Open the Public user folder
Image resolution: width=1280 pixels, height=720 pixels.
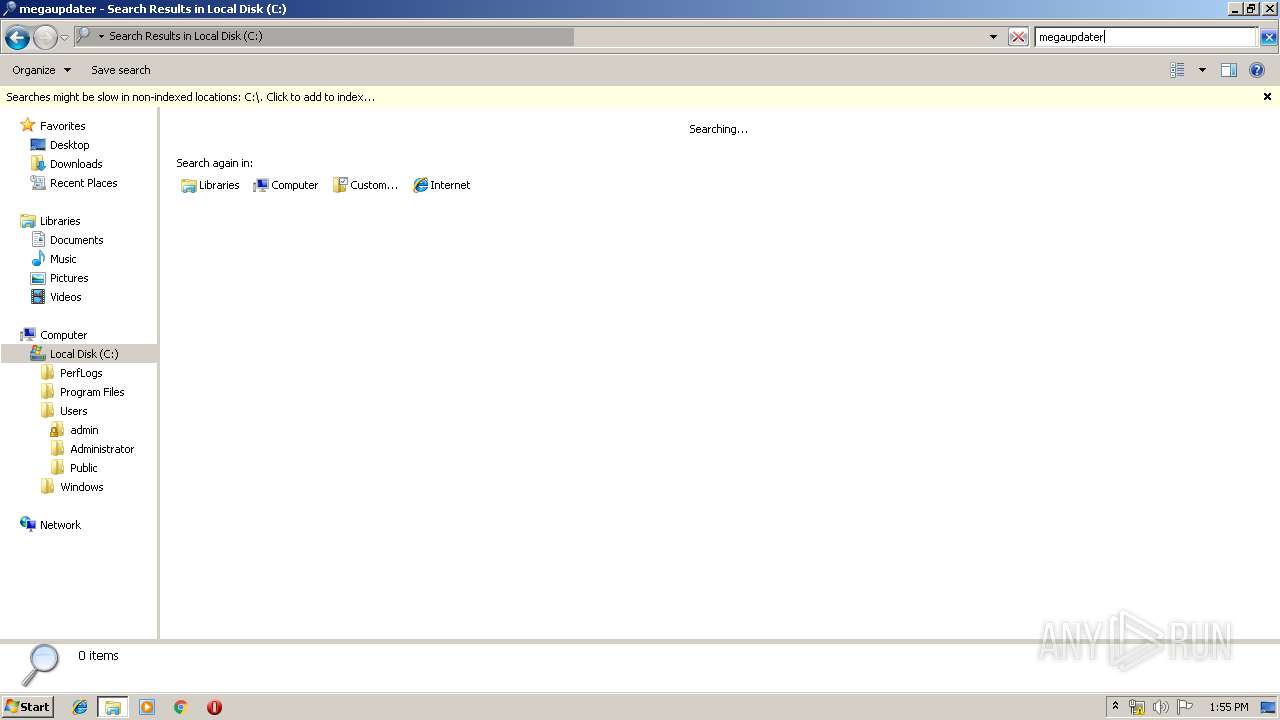point(83,468)
